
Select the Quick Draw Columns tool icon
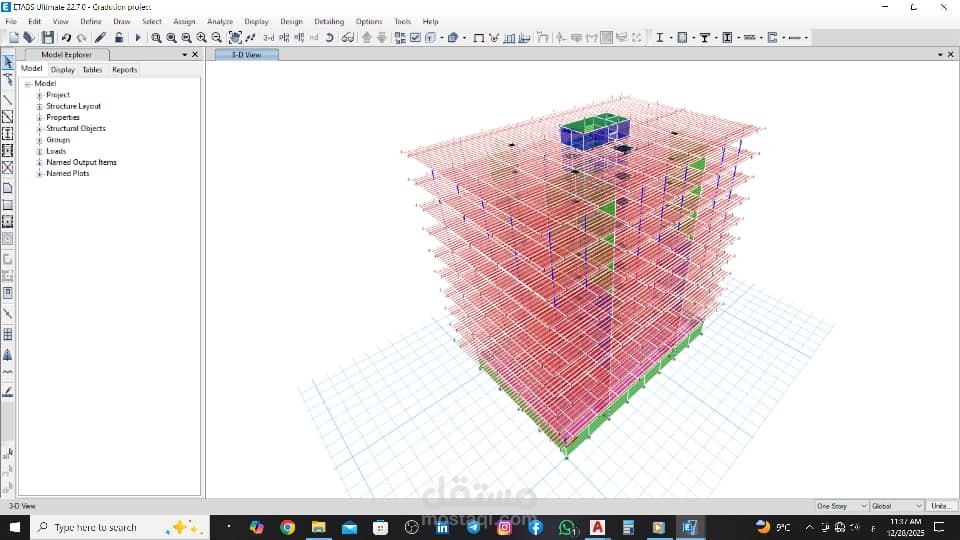[x=7, y=133]
